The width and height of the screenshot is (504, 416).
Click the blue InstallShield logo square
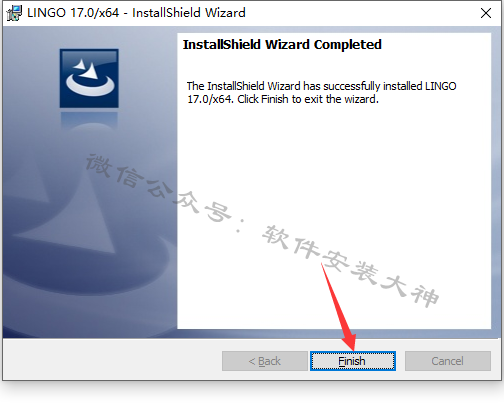pos(89,78)
